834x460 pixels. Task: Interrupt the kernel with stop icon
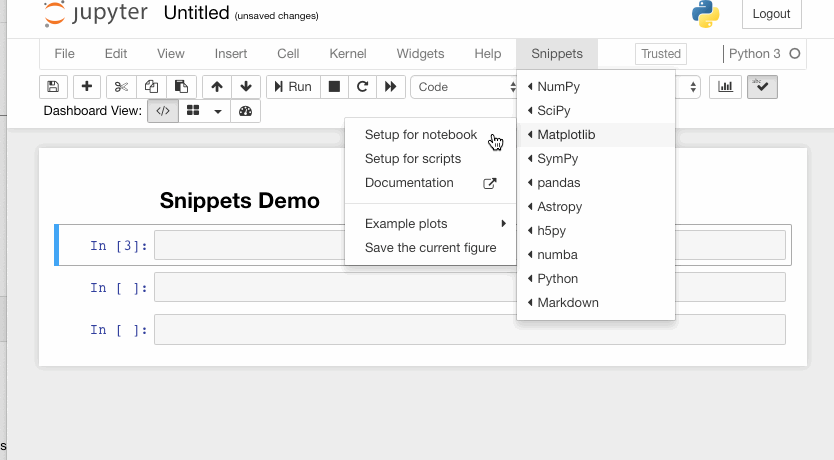coord(335,87)
